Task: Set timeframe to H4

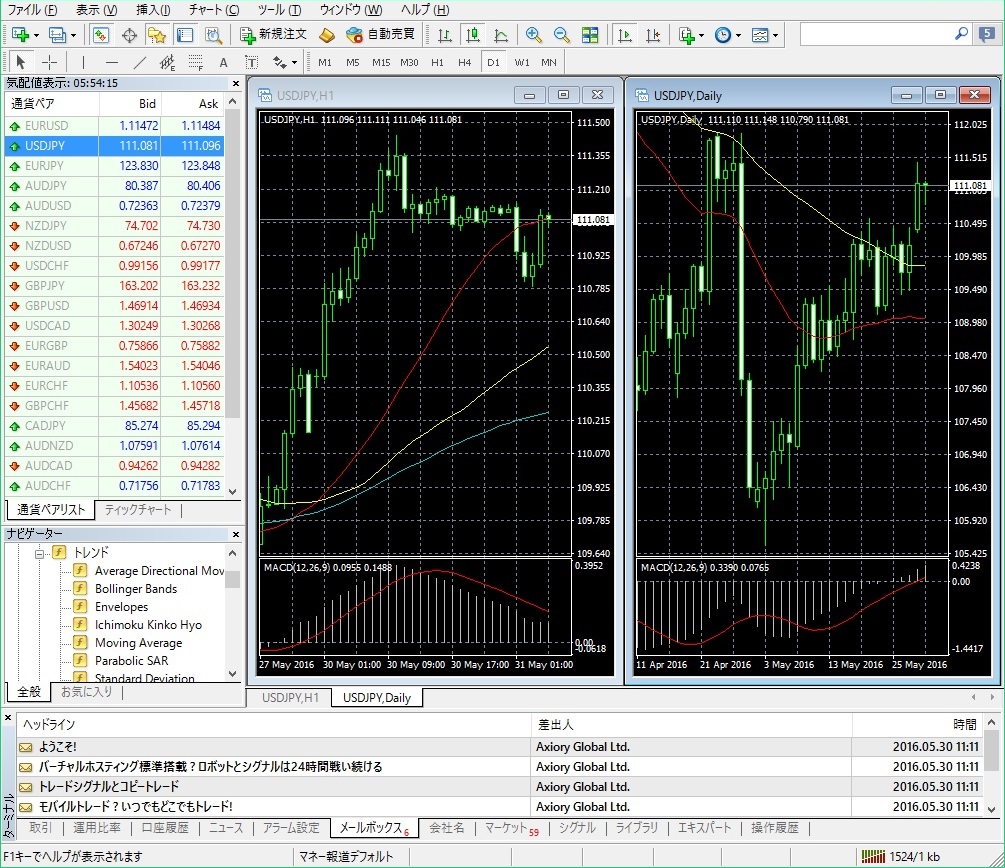Action: pyautogui.click(x=465, y=62)
